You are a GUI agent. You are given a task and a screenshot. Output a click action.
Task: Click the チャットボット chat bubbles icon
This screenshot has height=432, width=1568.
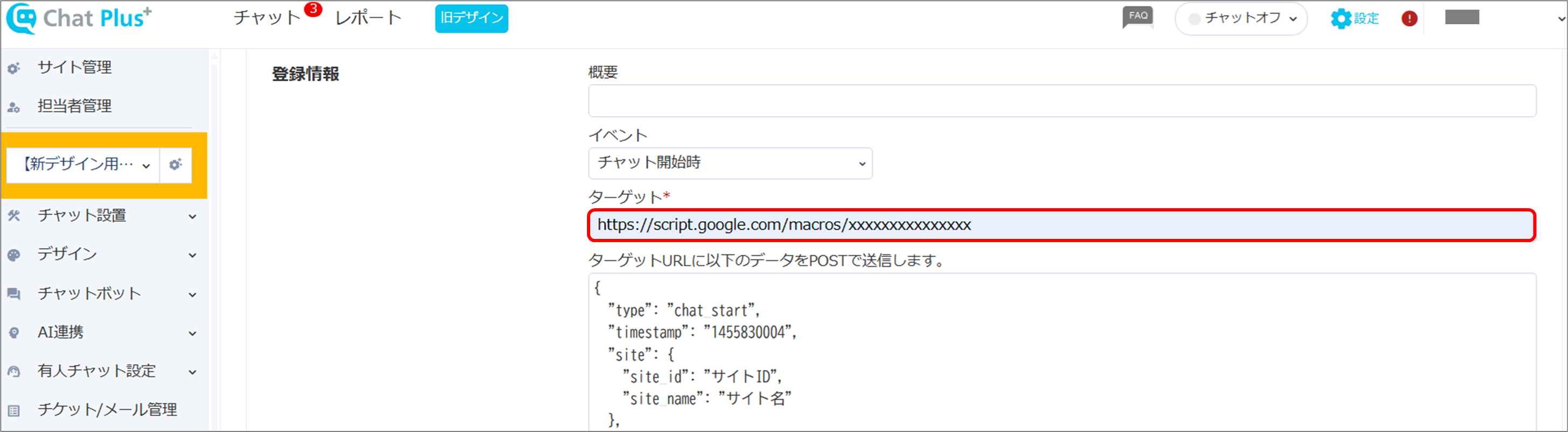[14, 294]
